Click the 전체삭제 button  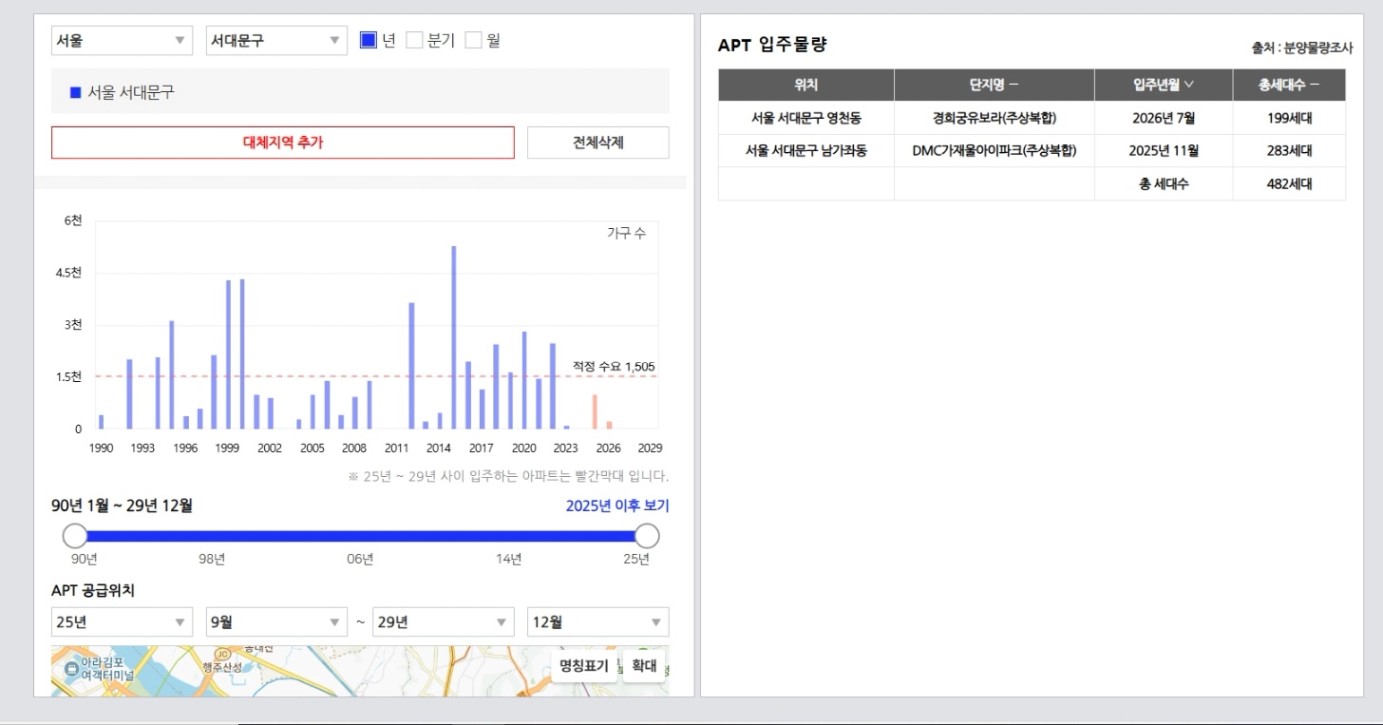[x=598, y=142]
